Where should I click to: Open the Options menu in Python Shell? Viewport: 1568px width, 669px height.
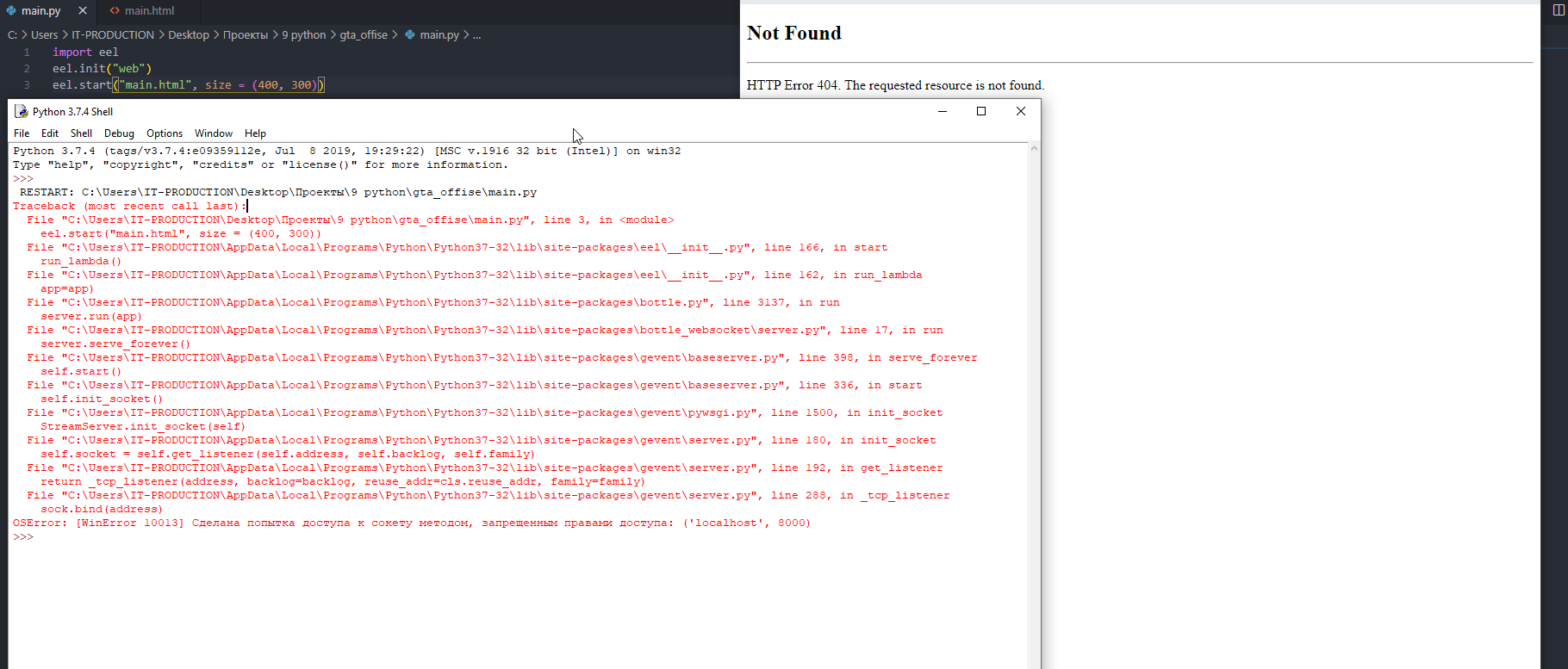165,133
